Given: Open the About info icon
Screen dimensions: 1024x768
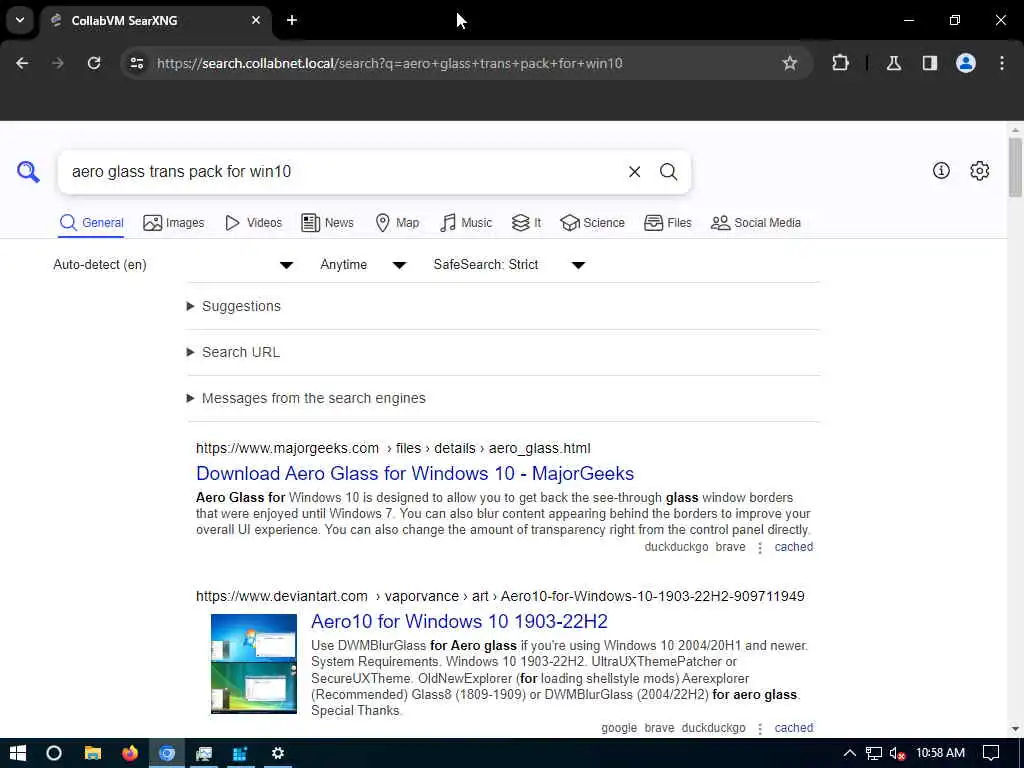Looking at the screenshot, I should click(x=941, y=171).
